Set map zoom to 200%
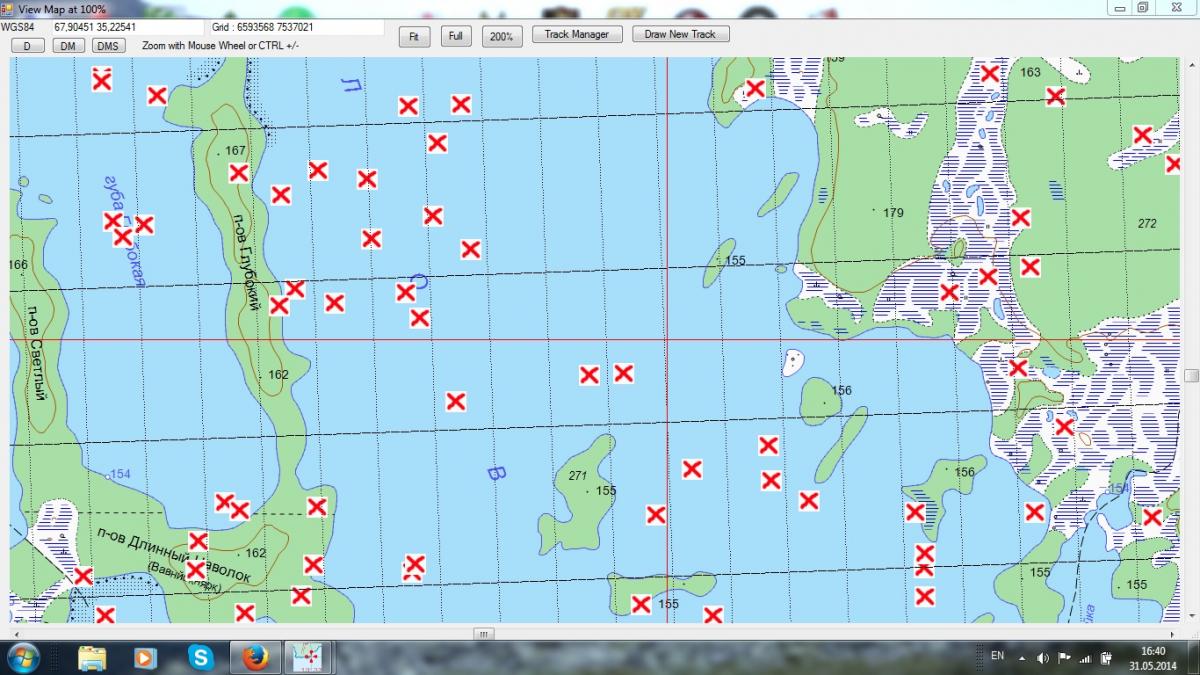This screenshot has height=675, width=1200. [502, 36]
